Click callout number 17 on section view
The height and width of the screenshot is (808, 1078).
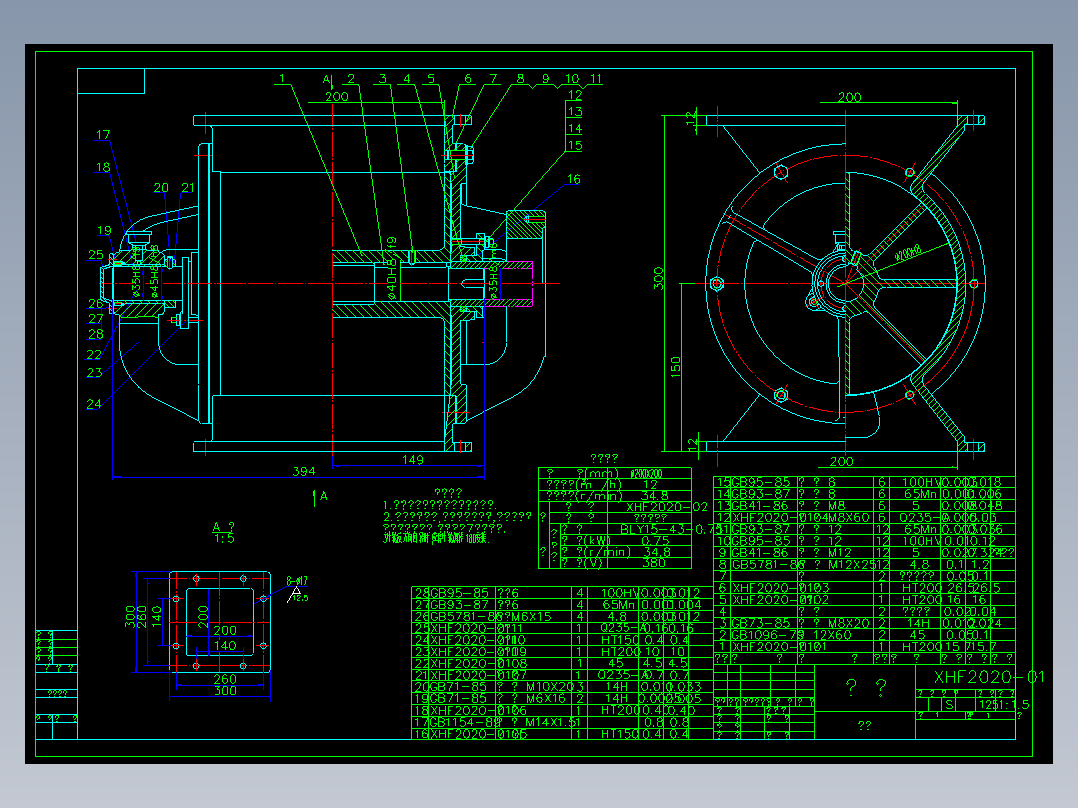point(103,135)
